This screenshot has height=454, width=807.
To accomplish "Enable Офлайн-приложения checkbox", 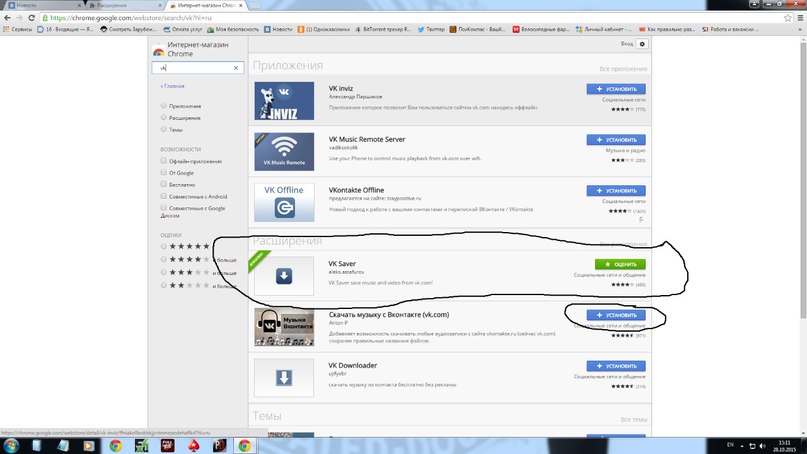I will pos(164,161).
